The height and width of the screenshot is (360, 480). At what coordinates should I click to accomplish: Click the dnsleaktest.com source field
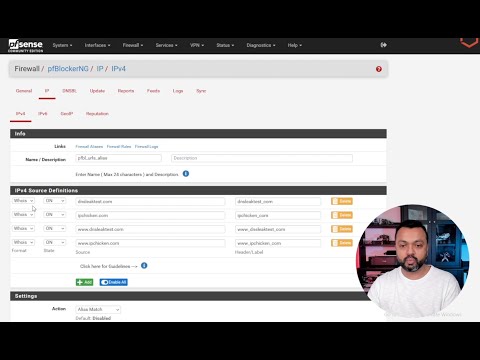click(150, 201)
